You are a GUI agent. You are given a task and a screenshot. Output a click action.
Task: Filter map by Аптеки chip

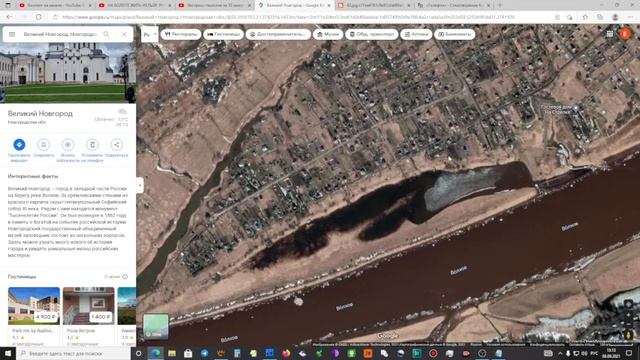tap(416, 34)
